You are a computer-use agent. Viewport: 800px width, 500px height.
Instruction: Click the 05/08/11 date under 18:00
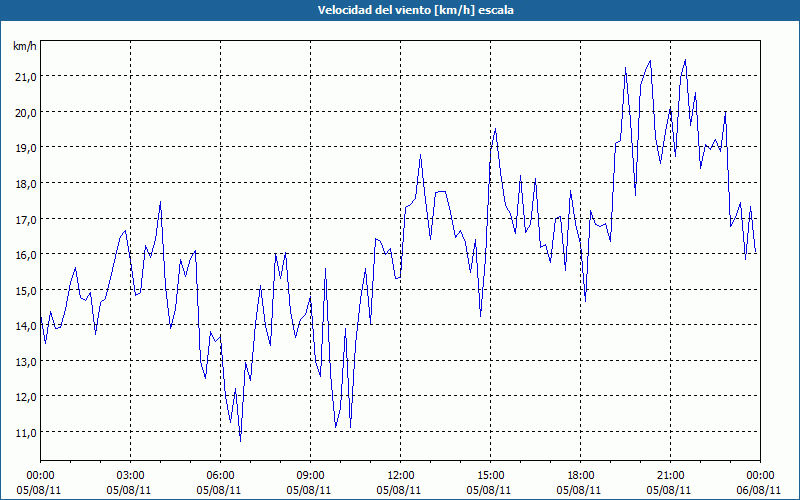[x=579, y=490]
